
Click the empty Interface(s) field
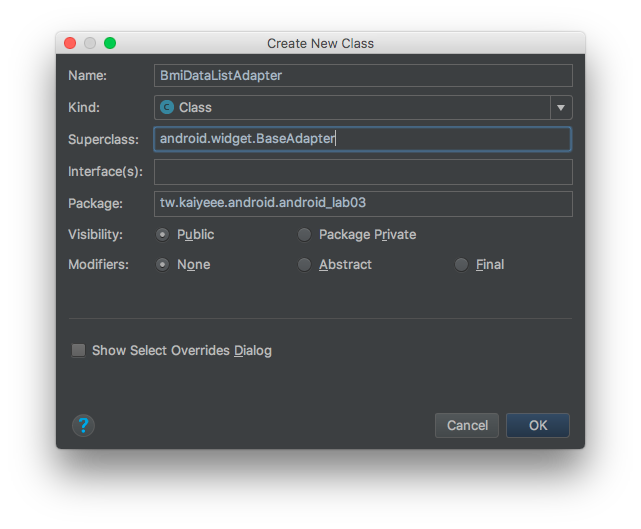[x=363, y=172]
